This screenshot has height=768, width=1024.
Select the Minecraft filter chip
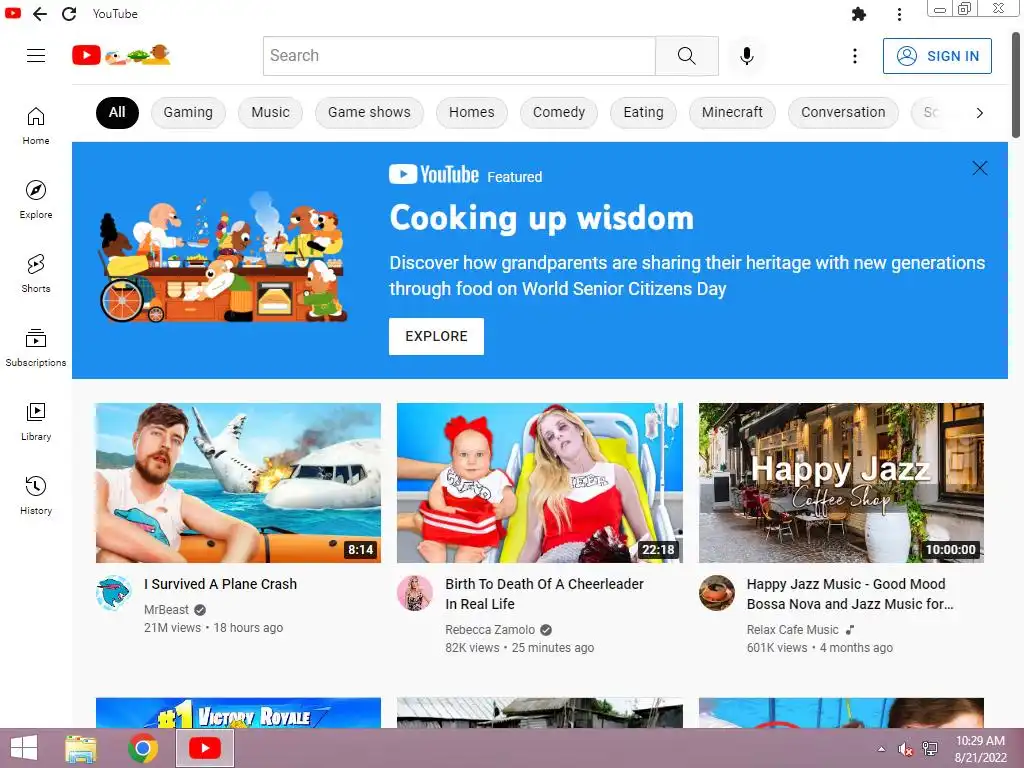[x=732, y=112]
